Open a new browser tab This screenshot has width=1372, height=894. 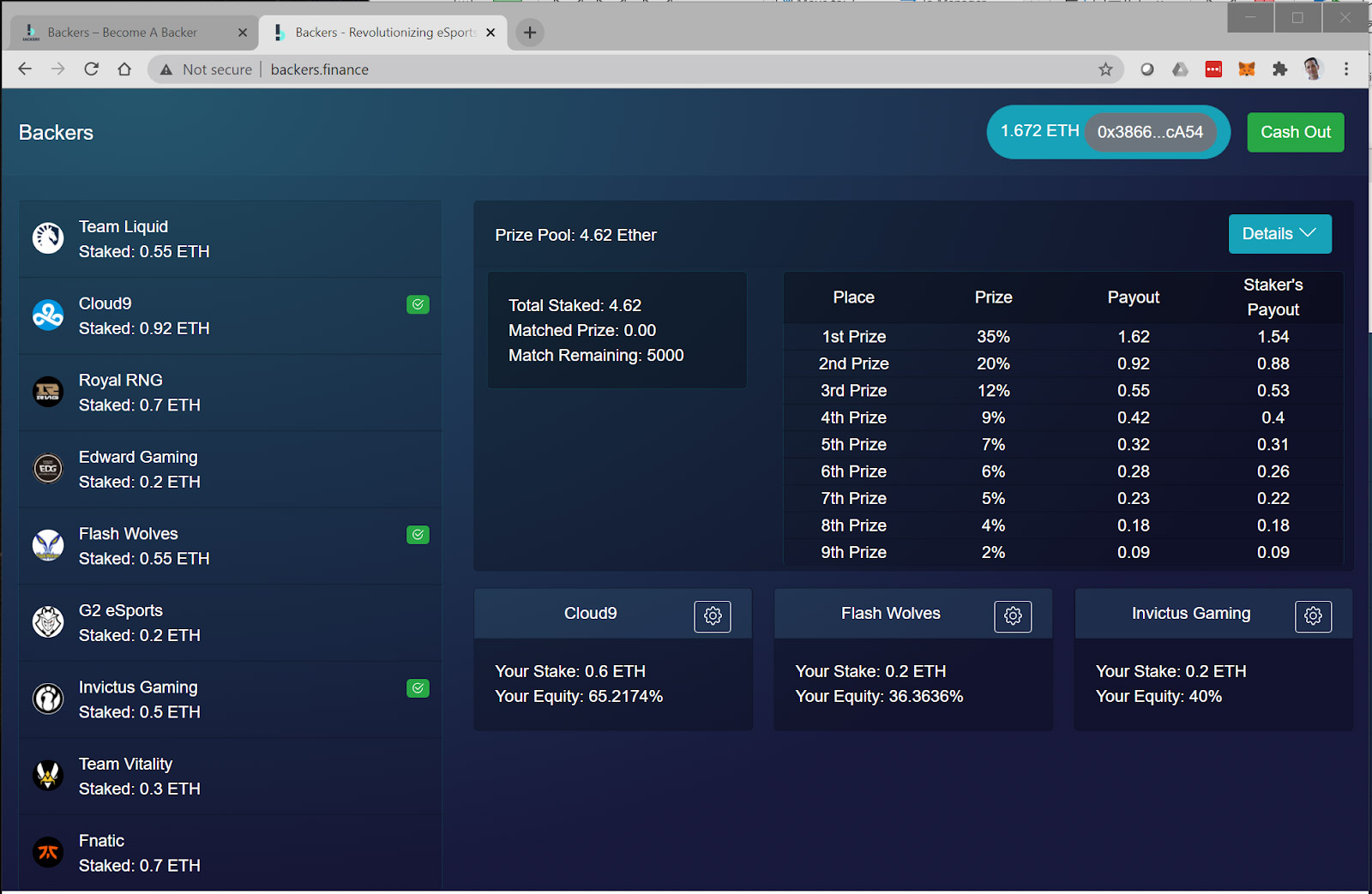point(530,33)
